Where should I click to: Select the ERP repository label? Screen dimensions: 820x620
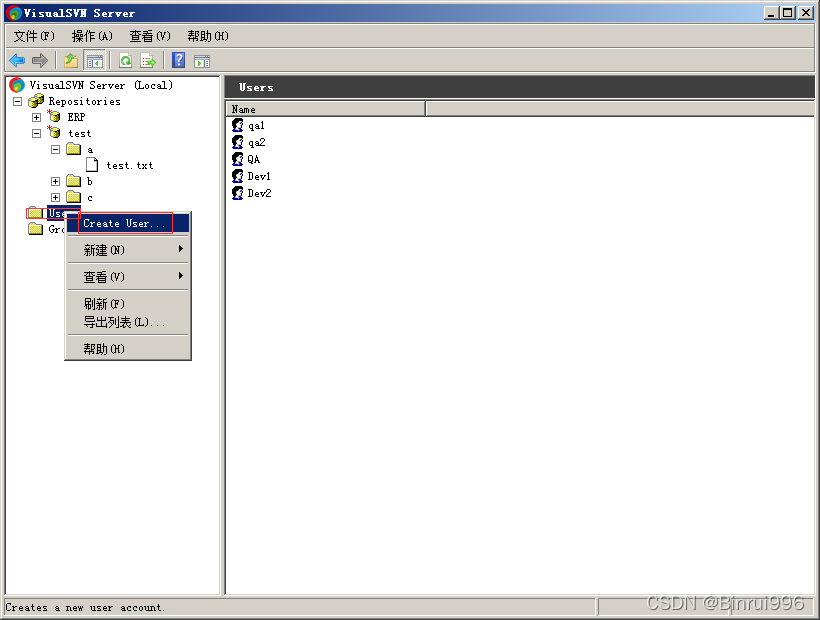pos(76,117)
